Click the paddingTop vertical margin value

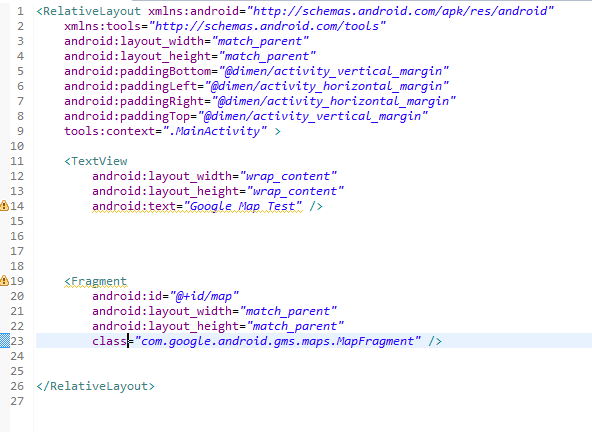(x=313, y=116)
